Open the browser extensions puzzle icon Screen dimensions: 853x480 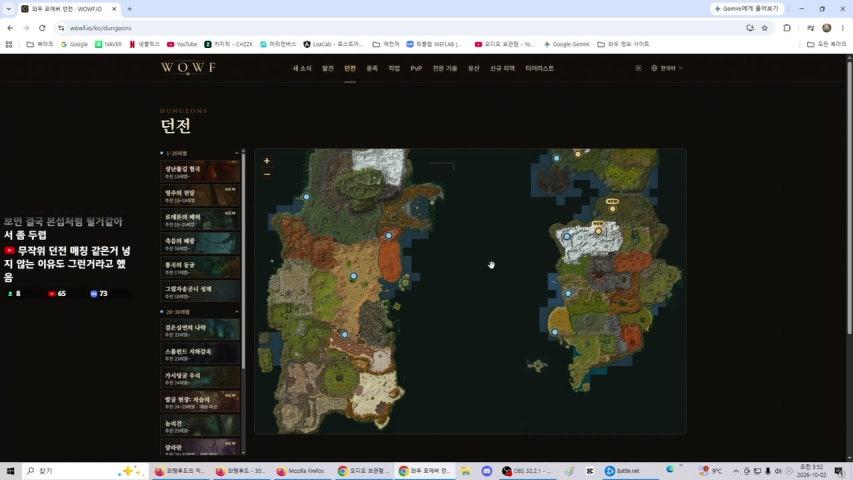point(787,28)
